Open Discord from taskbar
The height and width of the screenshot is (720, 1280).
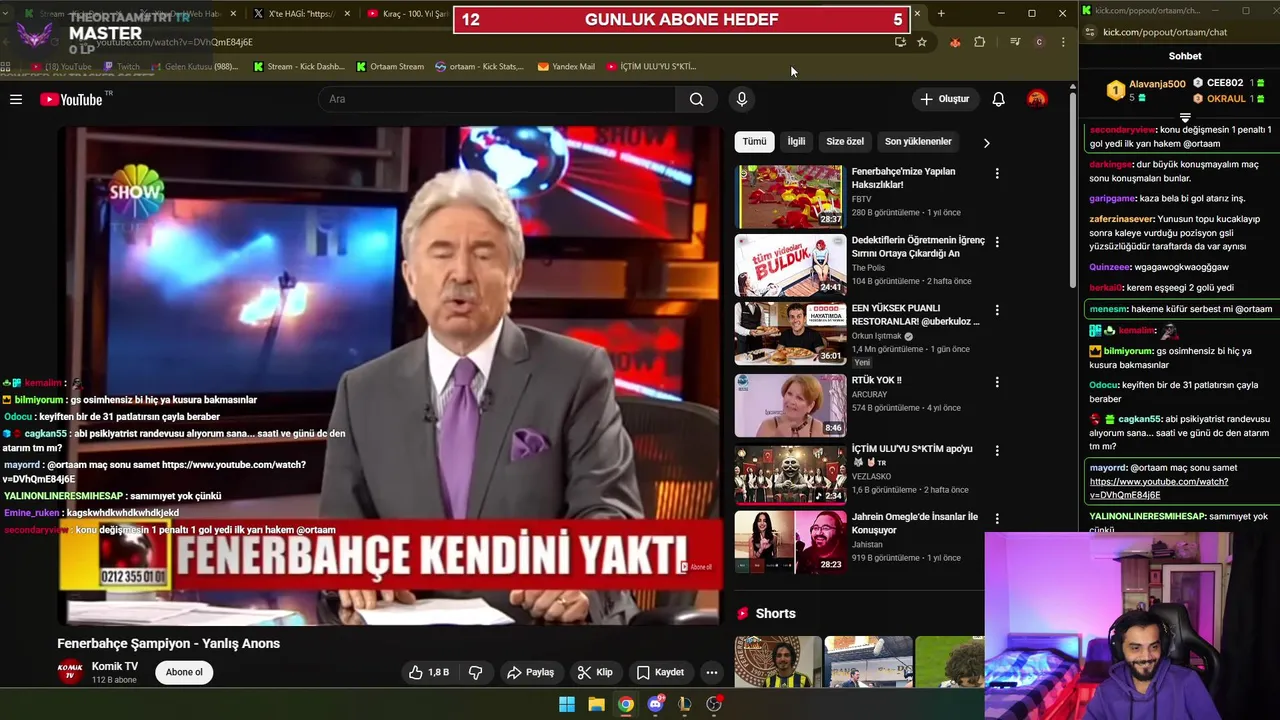pos(655,704)
